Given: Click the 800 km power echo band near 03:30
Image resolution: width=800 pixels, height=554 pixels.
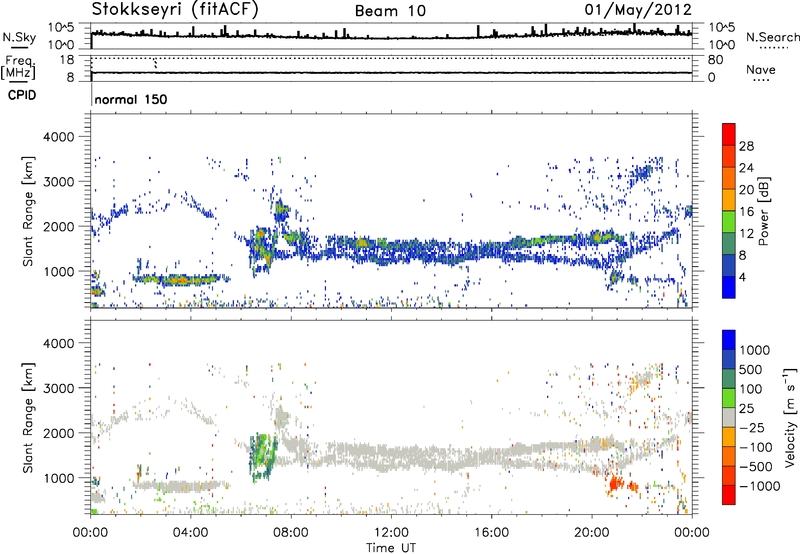Looking at the screenshot, I should (181, 280).
